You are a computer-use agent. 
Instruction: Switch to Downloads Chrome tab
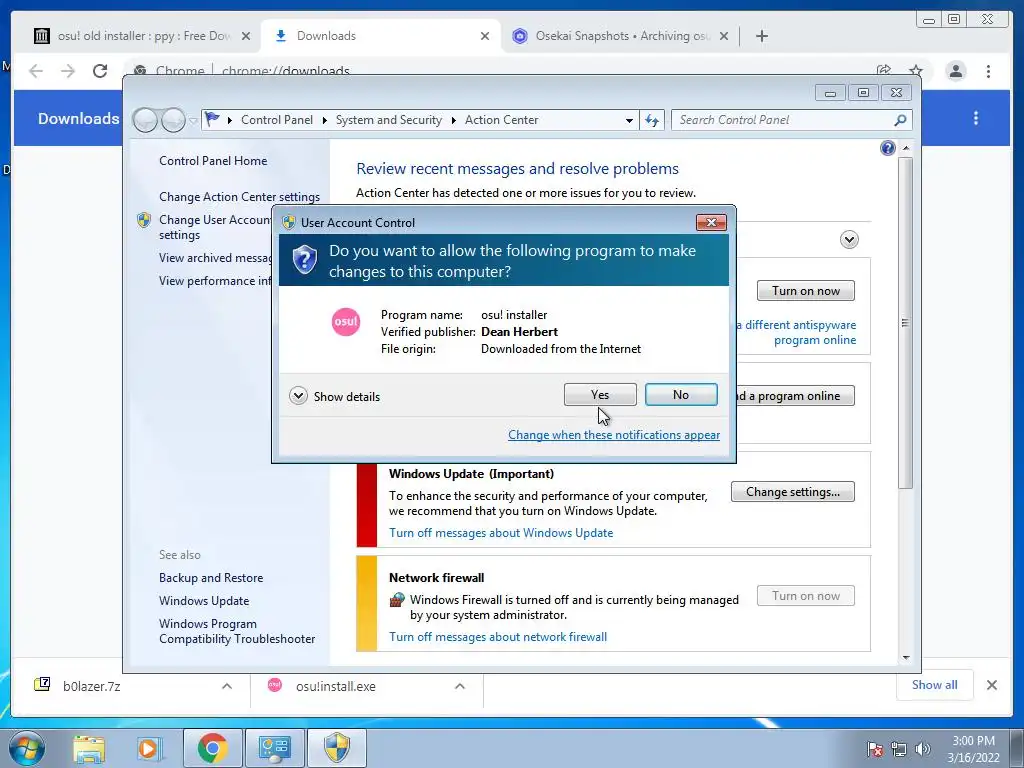pos(380,36)
